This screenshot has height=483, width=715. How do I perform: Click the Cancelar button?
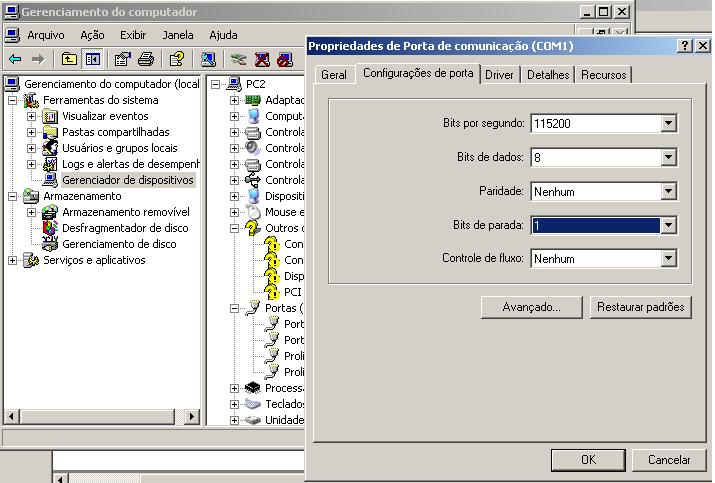(669, 460)
